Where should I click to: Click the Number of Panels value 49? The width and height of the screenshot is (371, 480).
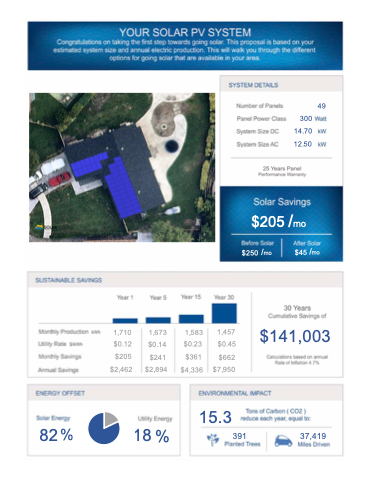point(321,106)
